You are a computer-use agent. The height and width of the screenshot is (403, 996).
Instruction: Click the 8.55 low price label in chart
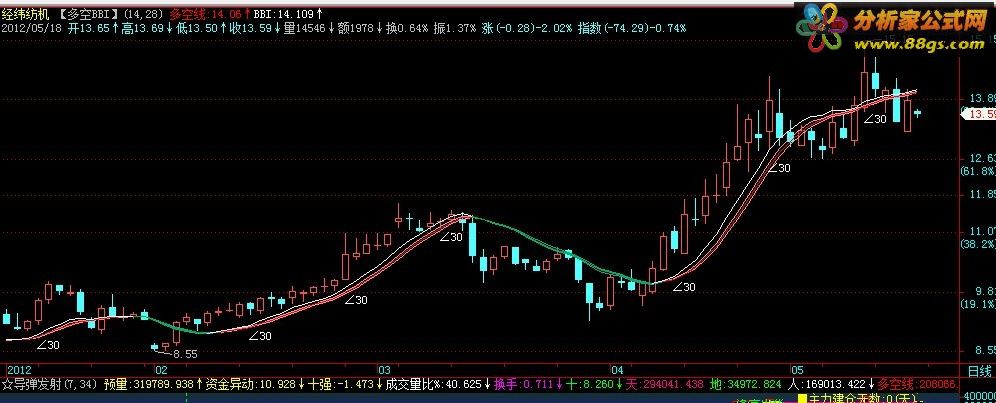(184, 353)
